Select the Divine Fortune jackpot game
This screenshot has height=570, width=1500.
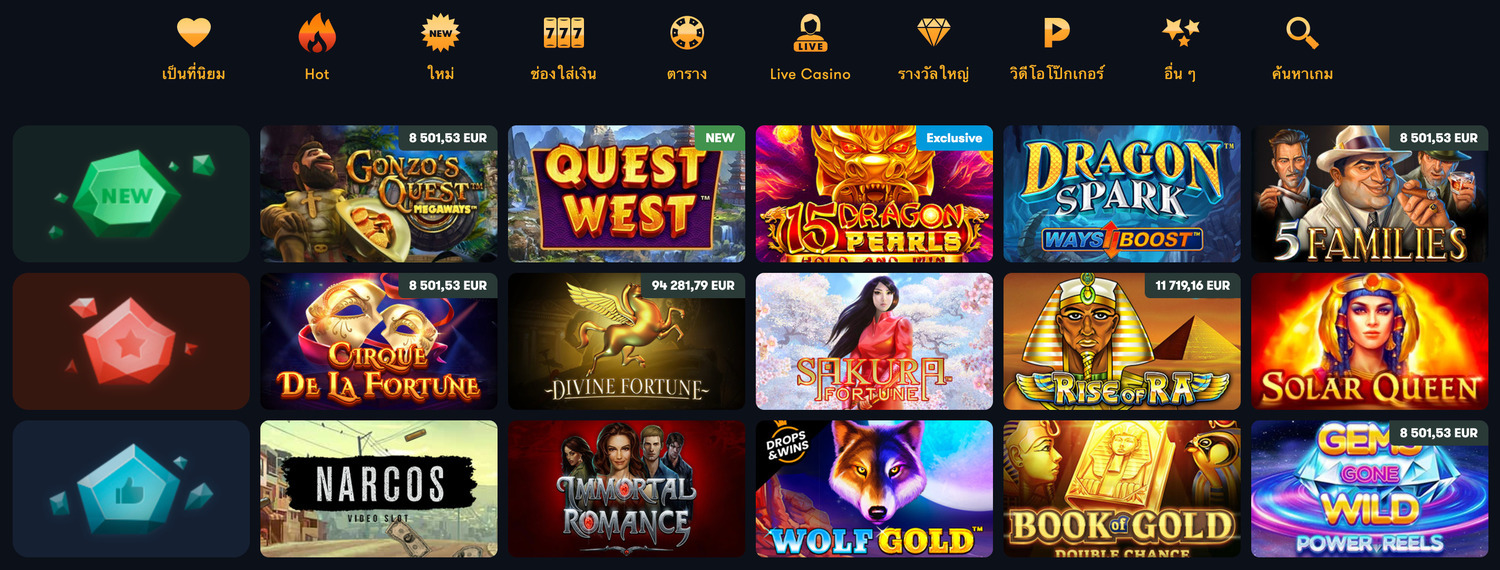(627, 341)
